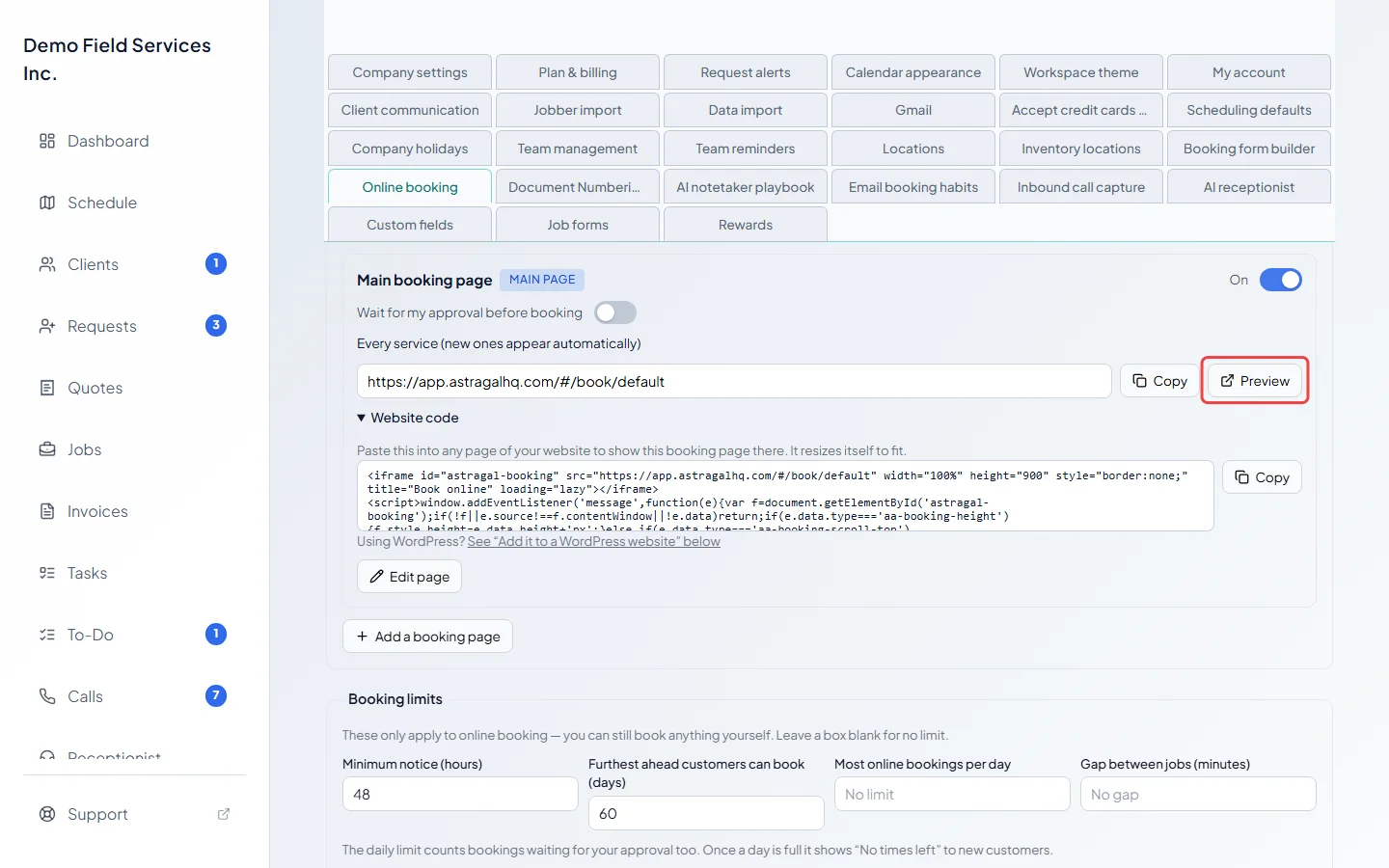Click the Support lifebuoy icon

pyautogui.click(x=47, y=814)
